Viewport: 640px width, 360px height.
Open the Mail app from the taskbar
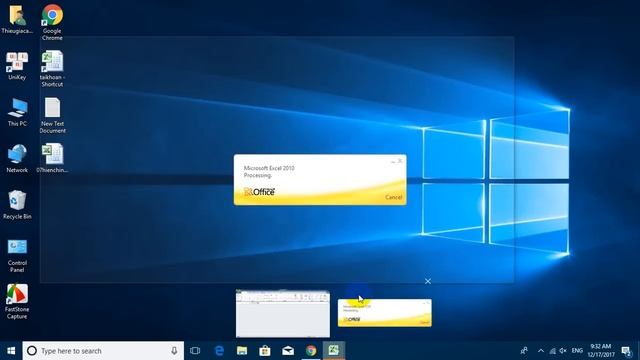tap(288, 351)
